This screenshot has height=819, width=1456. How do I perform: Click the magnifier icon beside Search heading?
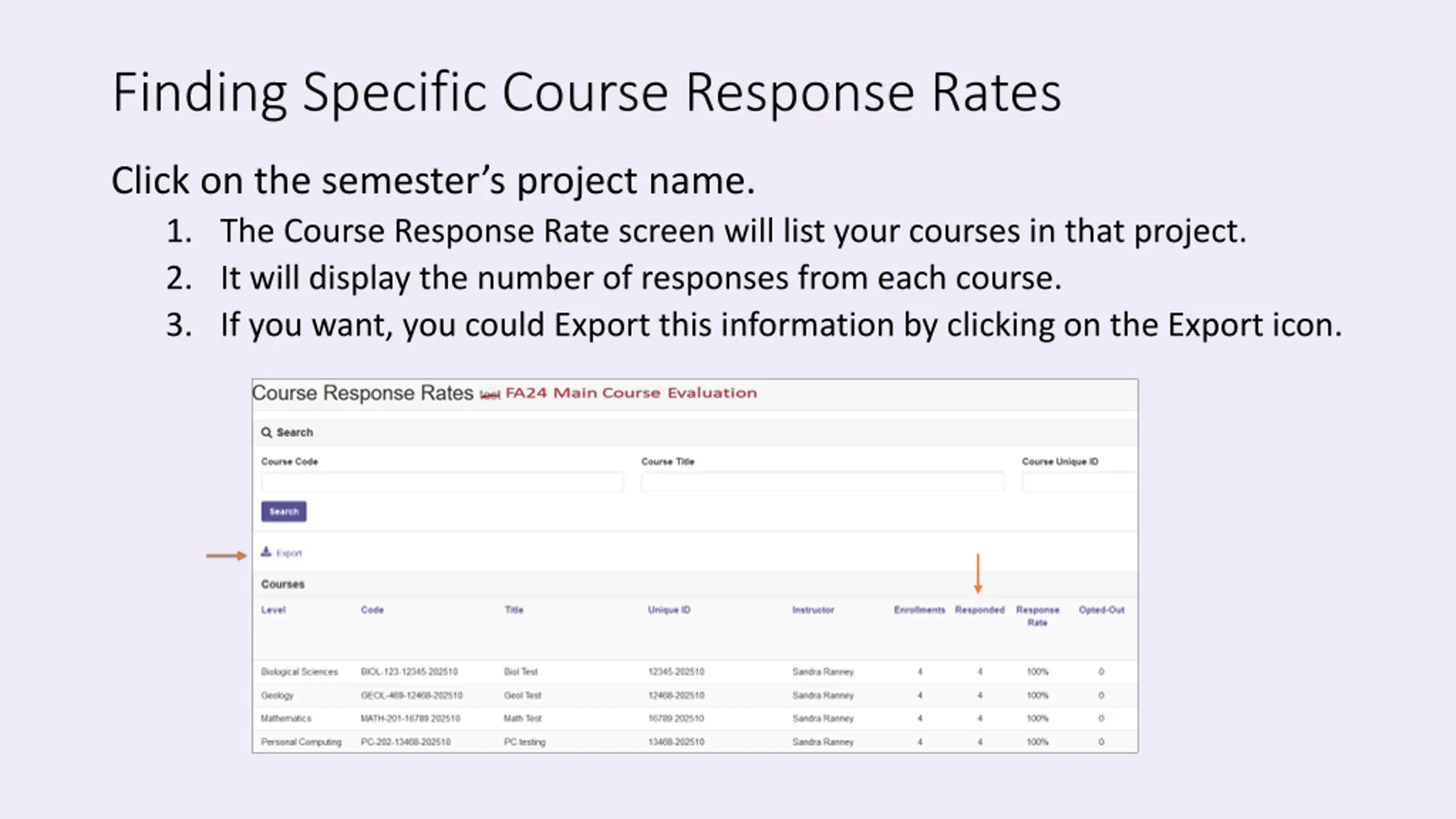(266, 432)
